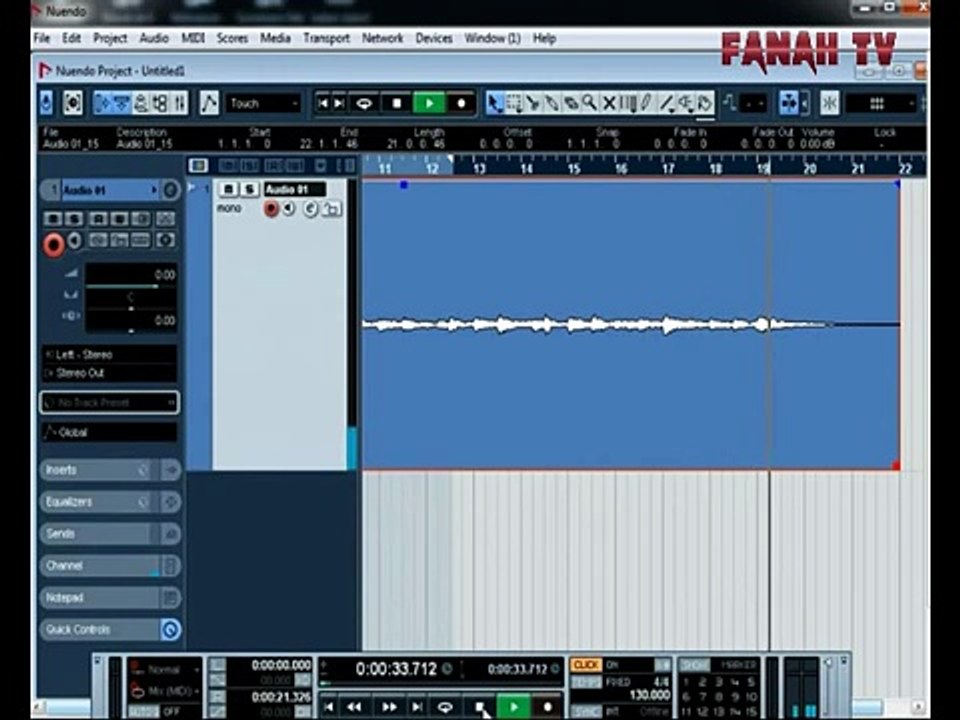Open the Transport menu
The height and width of the screenshot is (720, 960).
click(326, 38)
